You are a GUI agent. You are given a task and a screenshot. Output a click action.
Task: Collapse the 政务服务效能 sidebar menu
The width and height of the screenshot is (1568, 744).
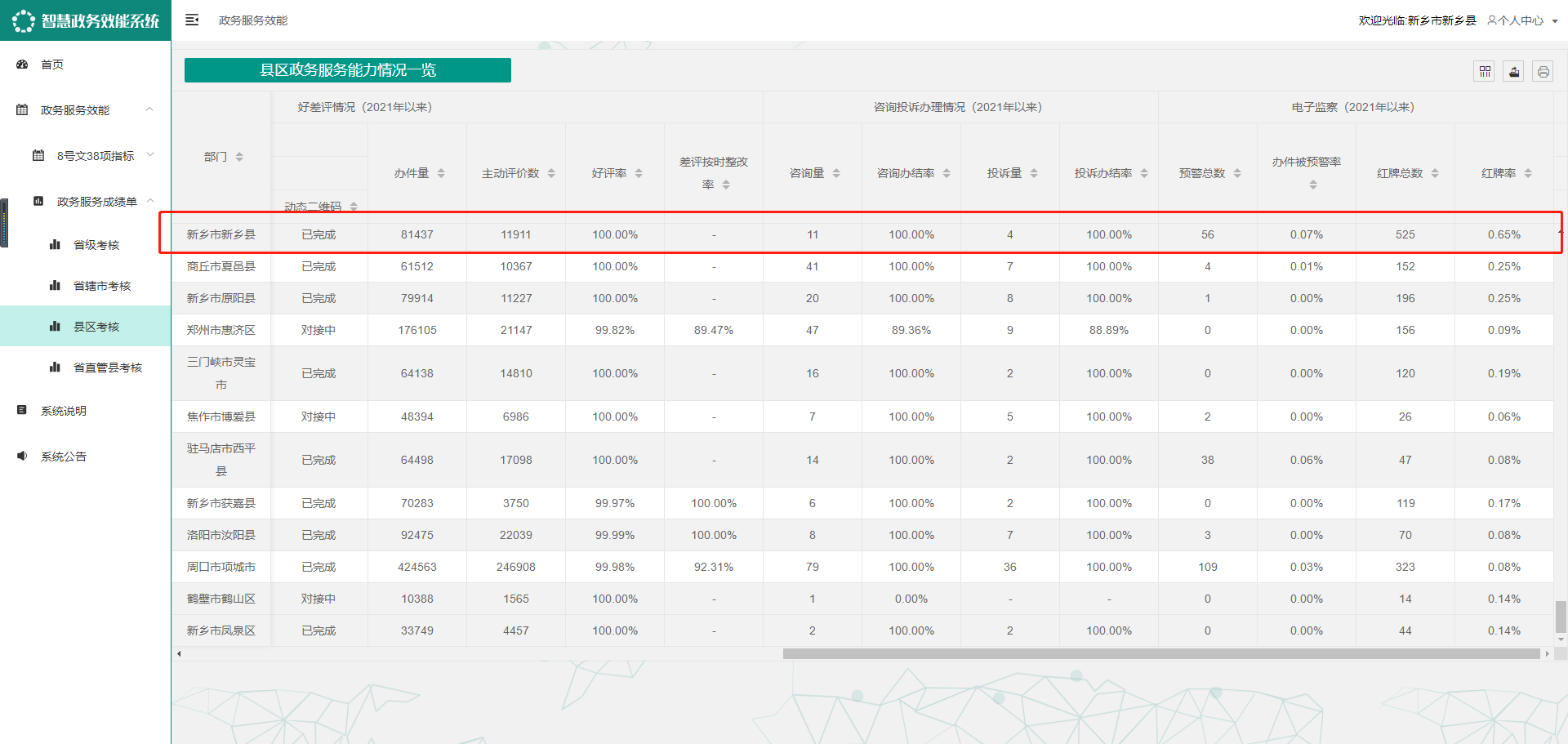(x=149, y=109)
